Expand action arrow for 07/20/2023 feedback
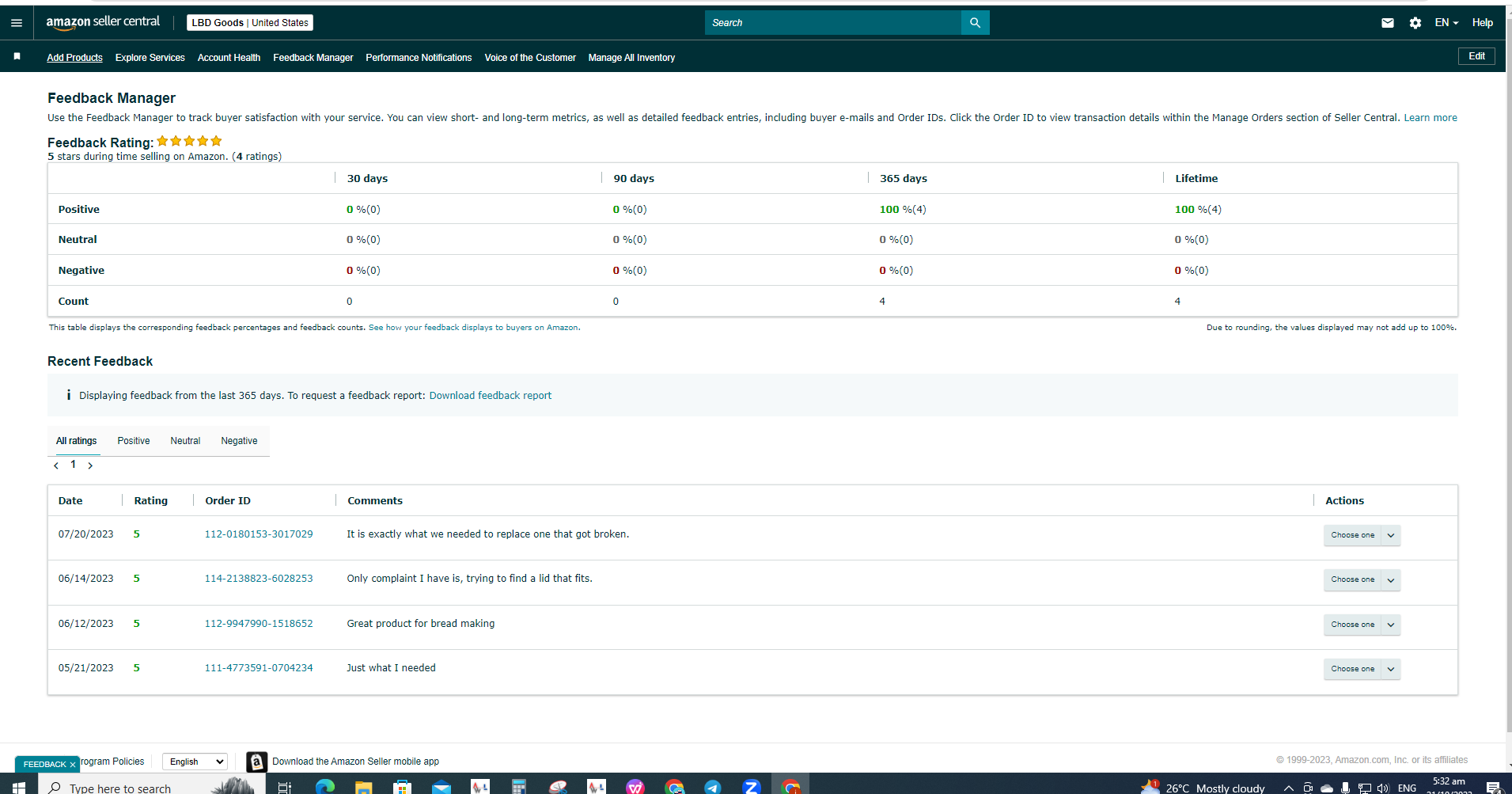Screen dimensions: 1512x794 (1391, 535)
